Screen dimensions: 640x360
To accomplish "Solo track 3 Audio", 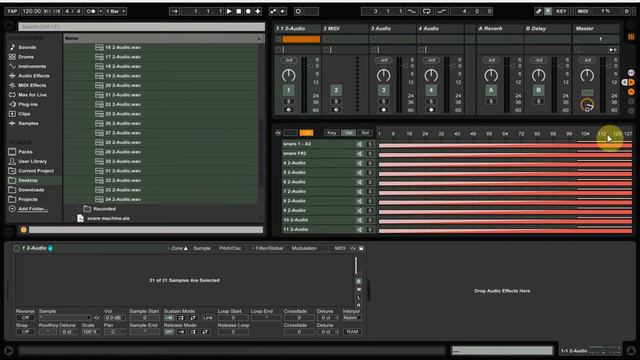I will tap(383, 101).
